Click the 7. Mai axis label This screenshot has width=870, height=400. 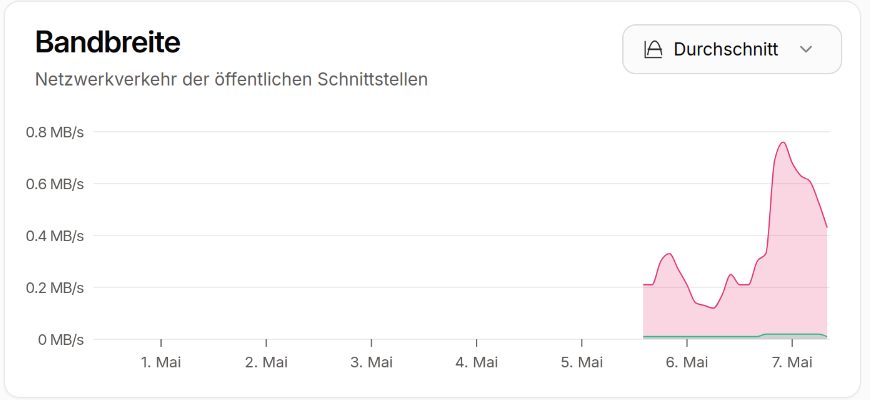click(x=792, y=363)
